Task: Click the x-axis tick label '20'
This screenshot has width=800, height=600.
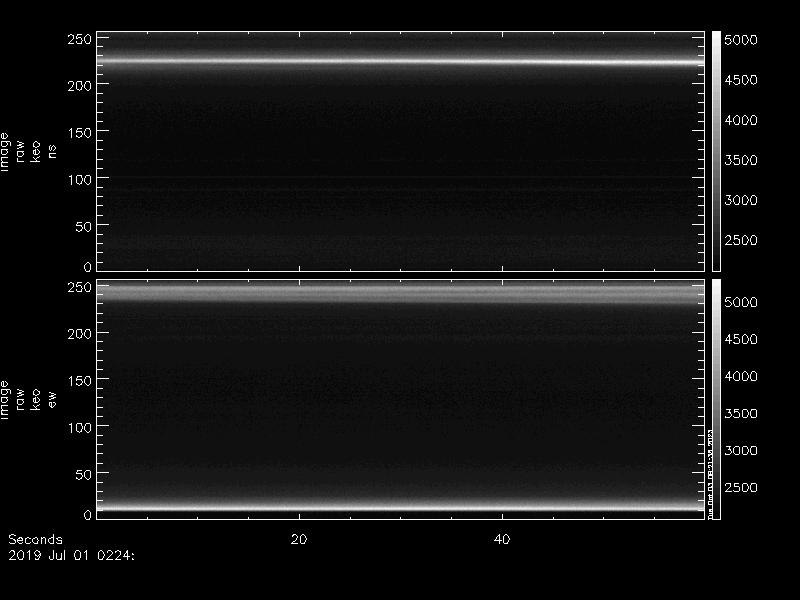Action: [299, 539]
